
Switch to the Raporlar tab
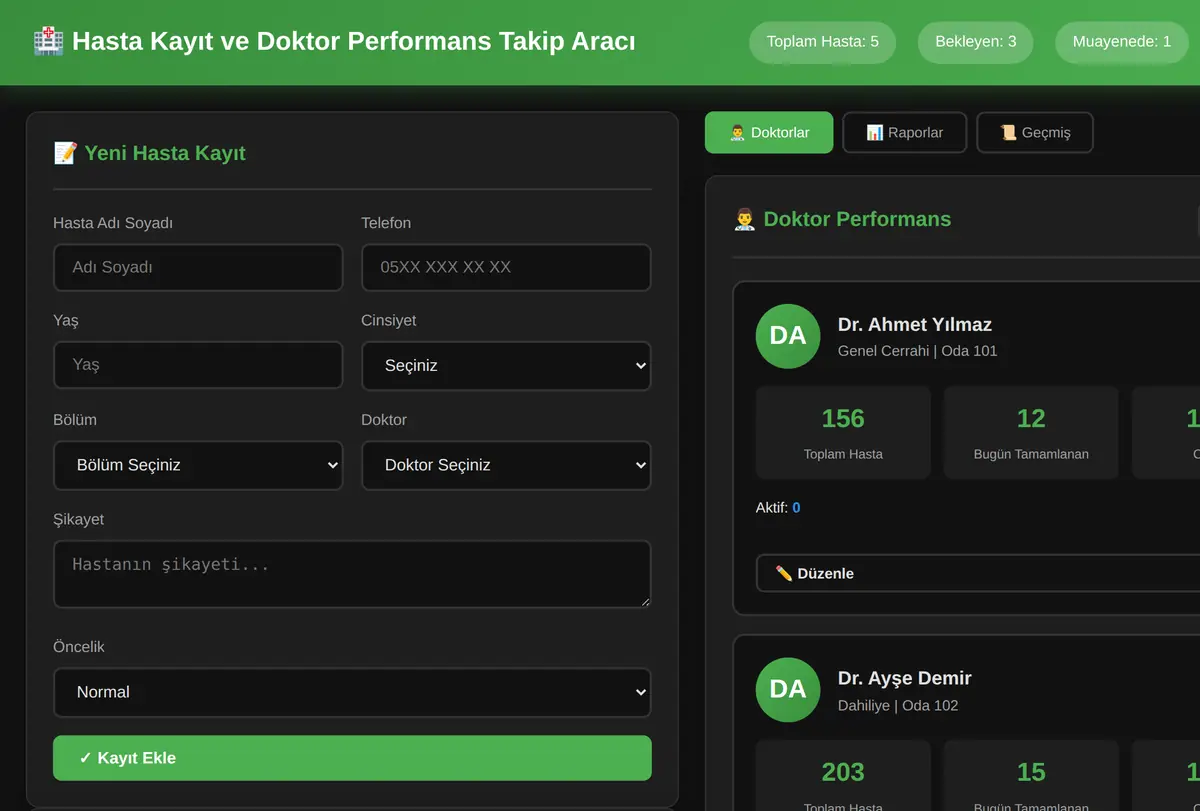[x=905, y=132]
